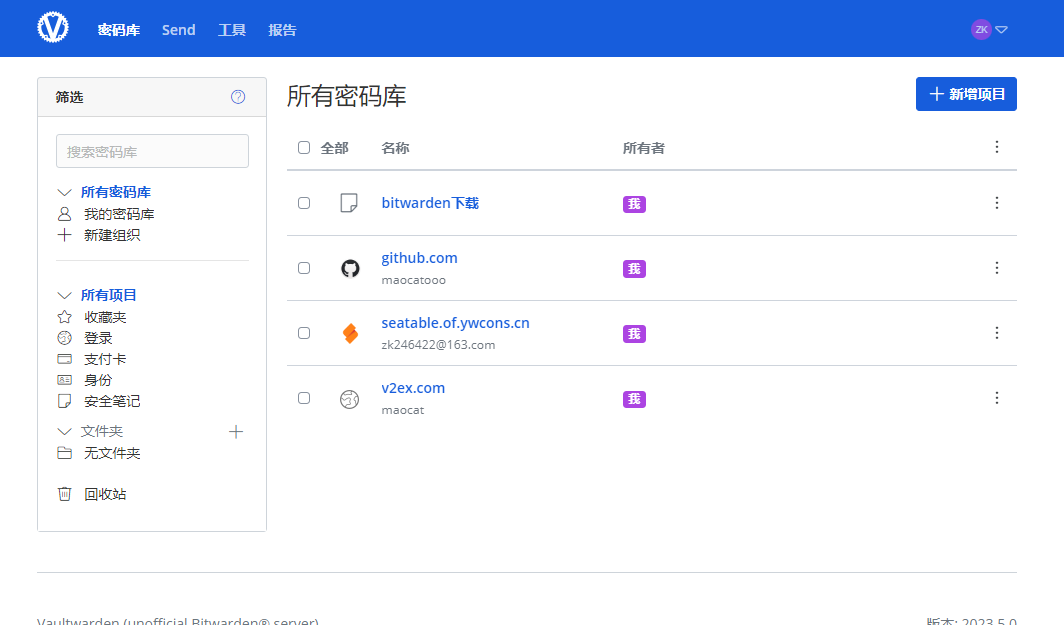Click the GitHub icon in the list
The width and height of the screenshot is (1064, 625).
click(x=349, y=268)
